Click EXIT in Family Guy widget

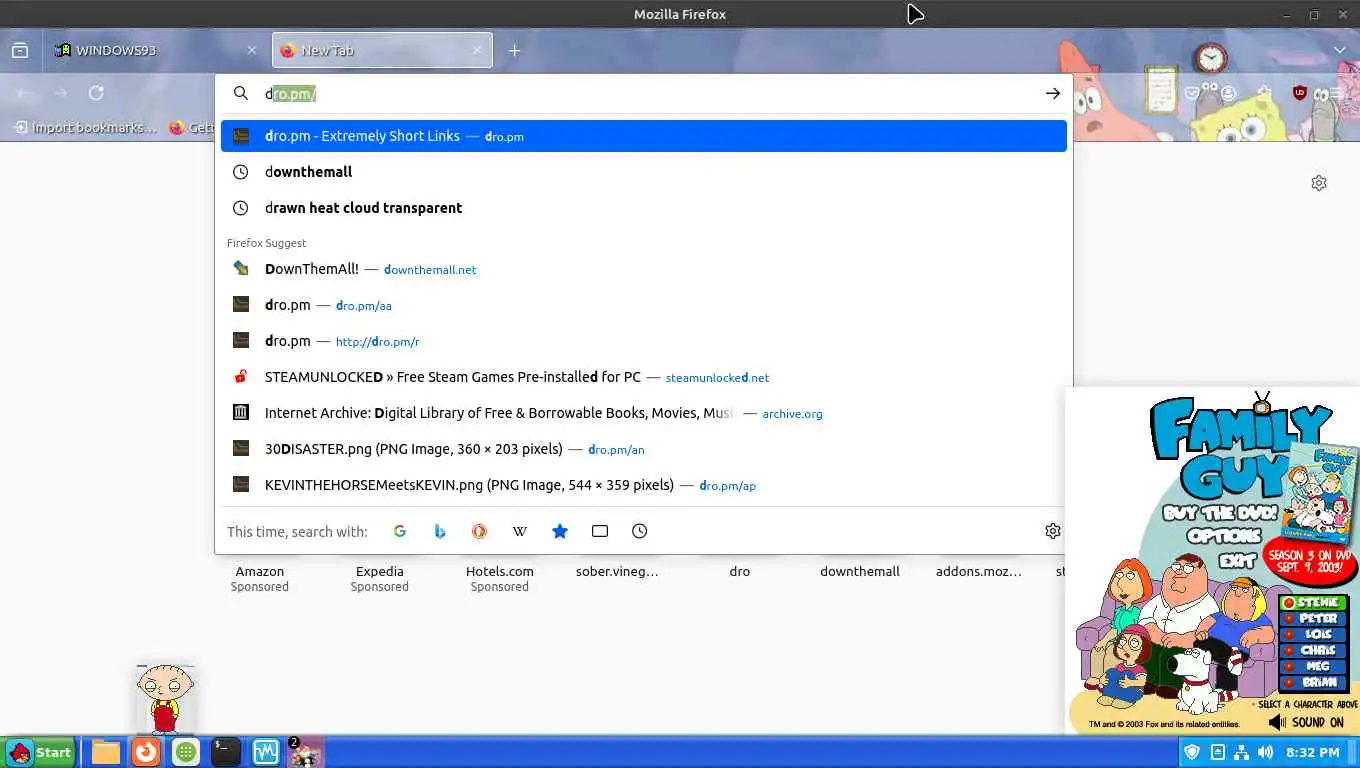point(1236,561)
